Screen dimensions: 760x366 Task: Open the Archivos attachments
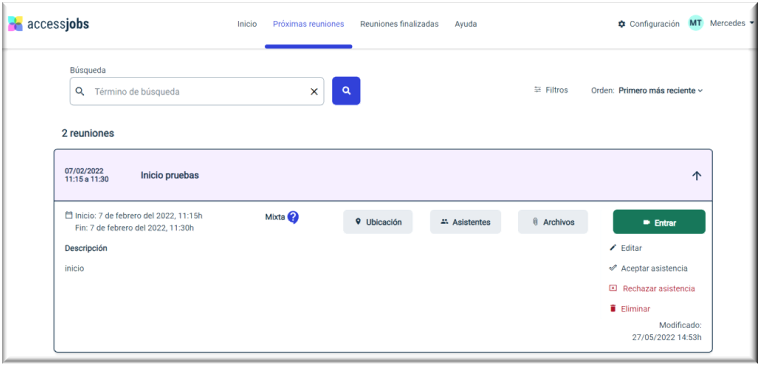pyautogui.click(x=553, y=222)
